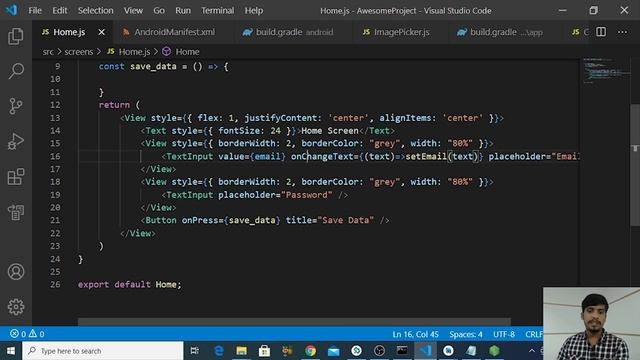Open Google Chrome from taskbar

[x=311, y=351]
